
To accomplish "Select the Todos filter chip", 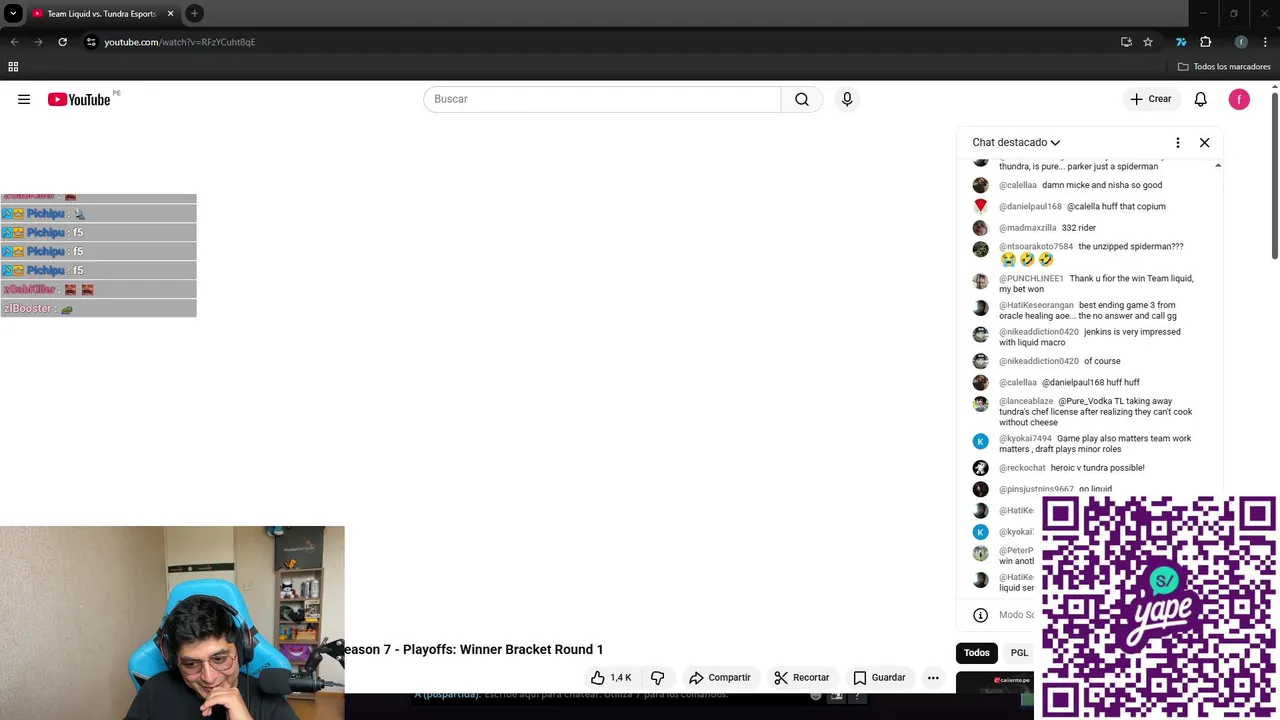I will [977, 653].
